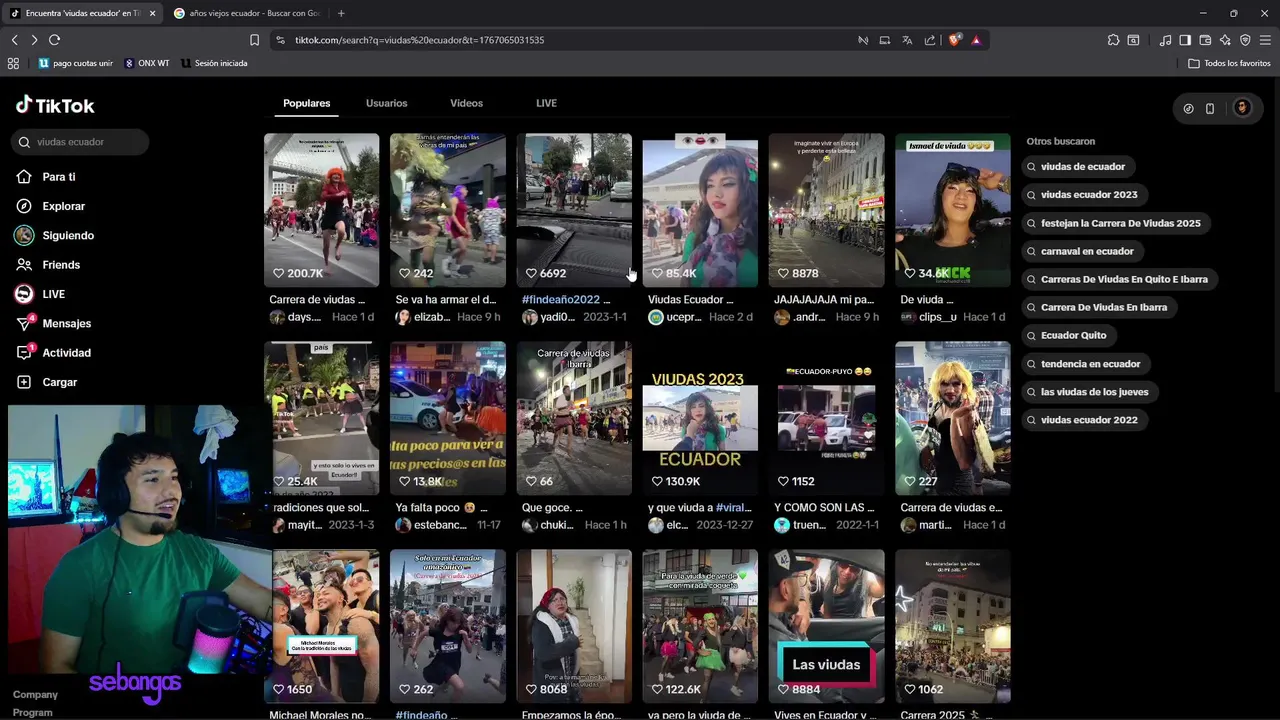Search suggestion 'viudas ecuador 2022'
This screenshot has height=720, width=1280.
1086,420
